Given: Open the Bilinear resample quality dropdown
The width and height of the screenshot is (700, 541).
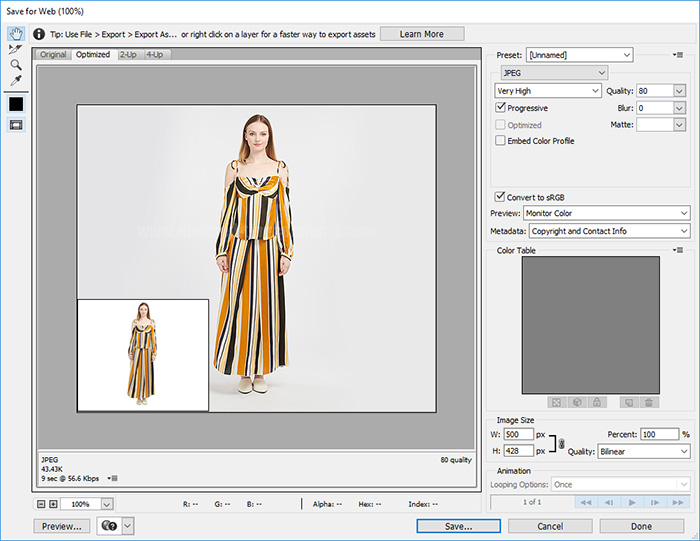Looking at the screenshot, I should pos(644,451).
